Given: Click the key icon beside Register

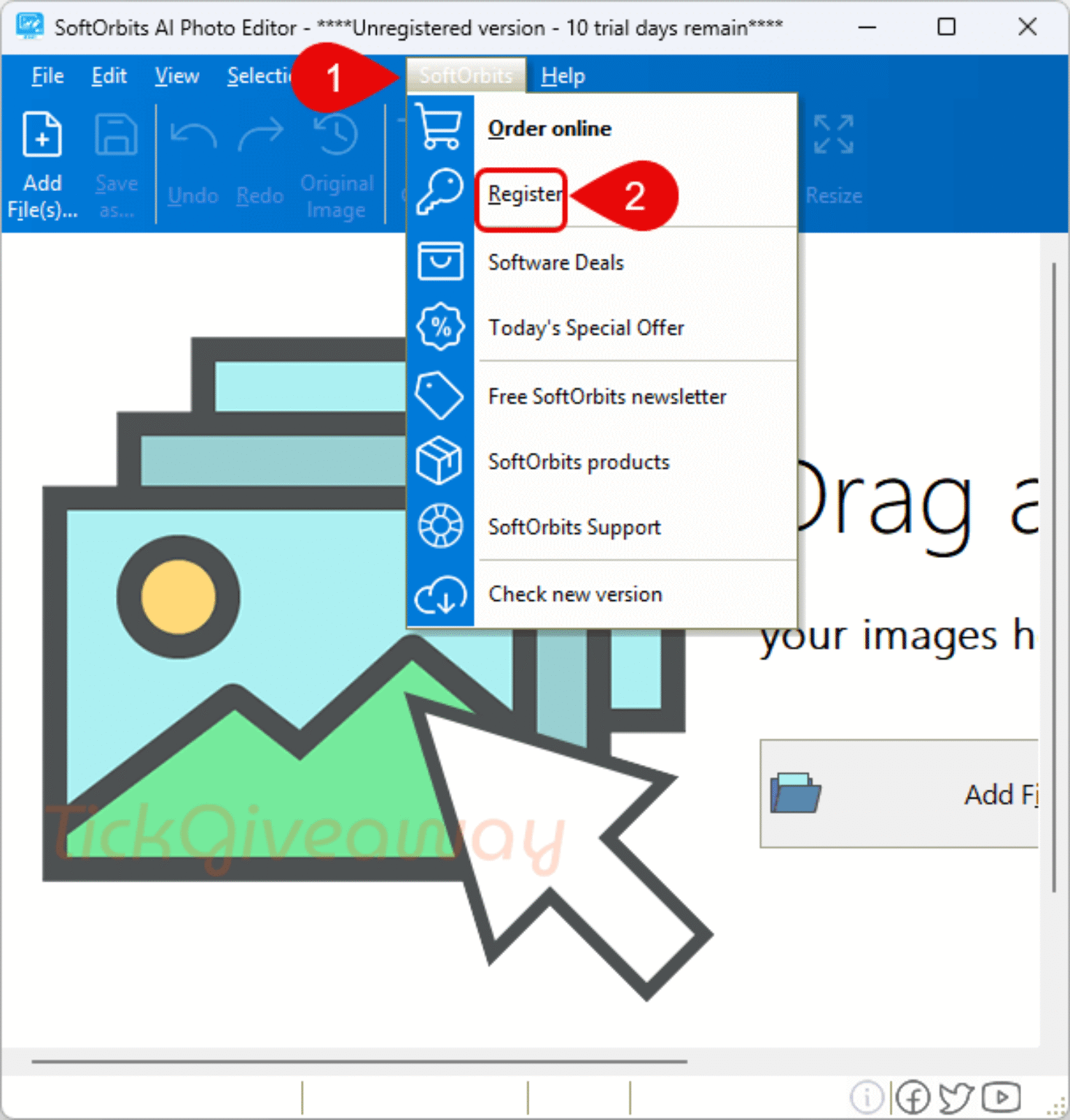Looking at the screenshot, I should tap(440, 192).
